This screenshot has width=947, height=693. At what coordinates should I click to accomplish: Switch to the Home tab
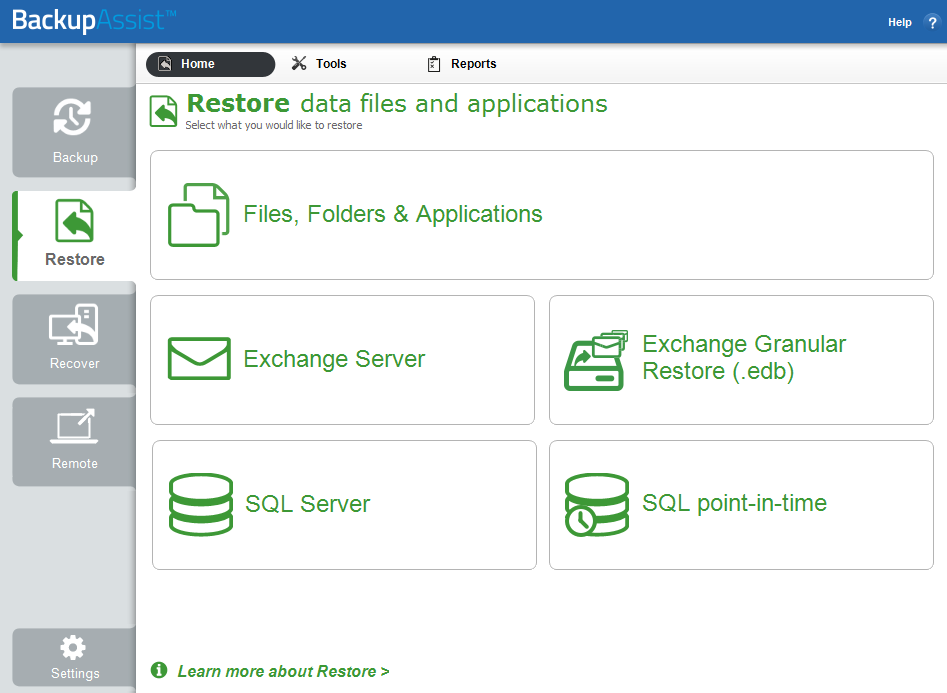click(210, 64)
